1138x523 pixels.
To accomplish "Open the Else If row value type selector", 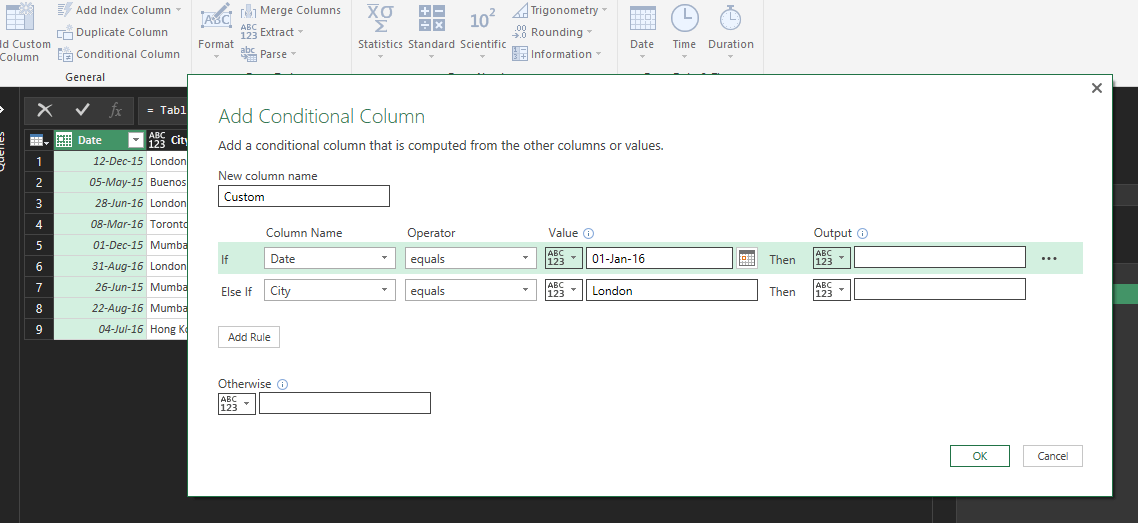I will (x=564, y=290).
